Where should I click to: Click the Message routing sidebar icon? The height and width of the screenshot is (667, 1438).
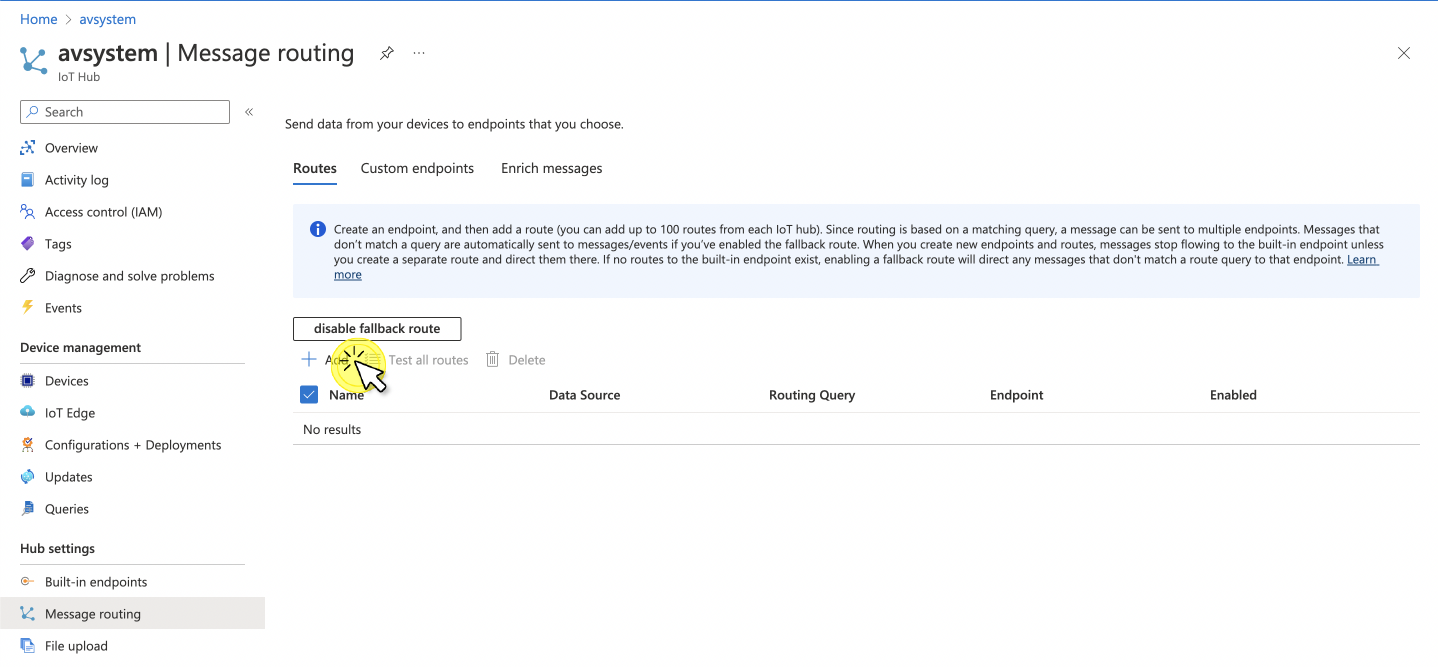click(28, 614)
